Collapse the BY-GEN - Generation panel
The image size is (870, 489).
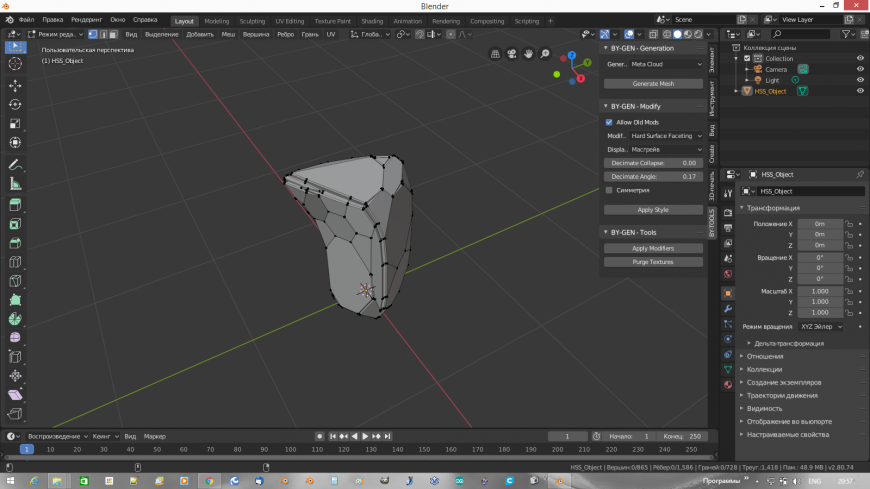(606, 48)
